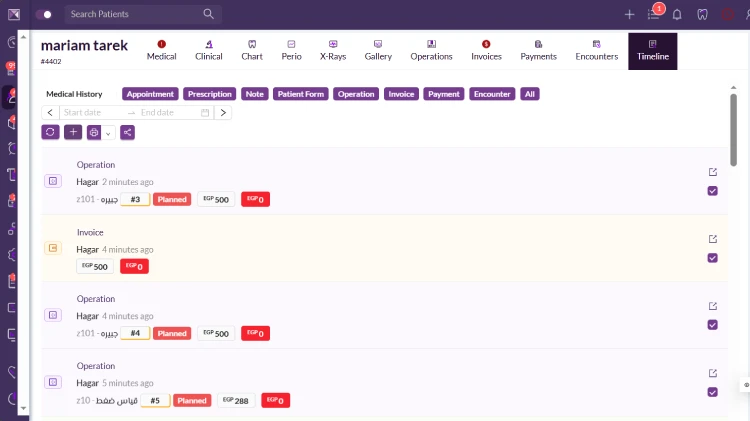Viewport: 750px width, 421px height.
Task: Click the tooth icon in the top bar
Action: (x=702, y=15)
